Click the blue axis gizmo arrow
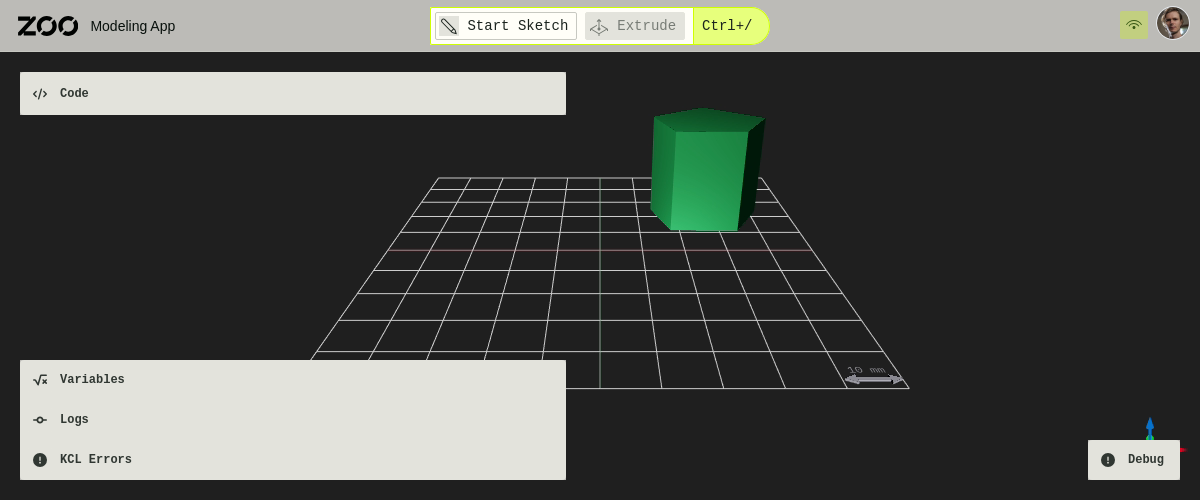This screenshot has width=1200, height=500. (x=1150, y=426)
